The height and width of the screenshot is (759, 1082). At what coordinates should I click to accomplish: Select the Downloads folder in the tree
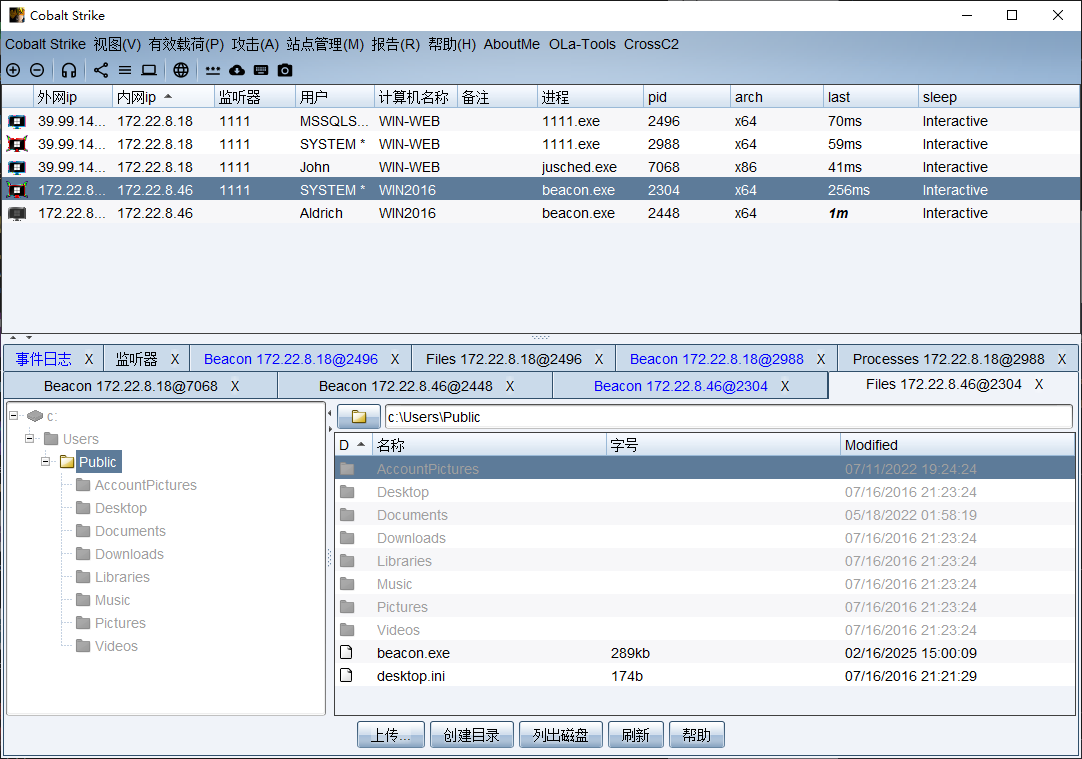pos(129,554)
